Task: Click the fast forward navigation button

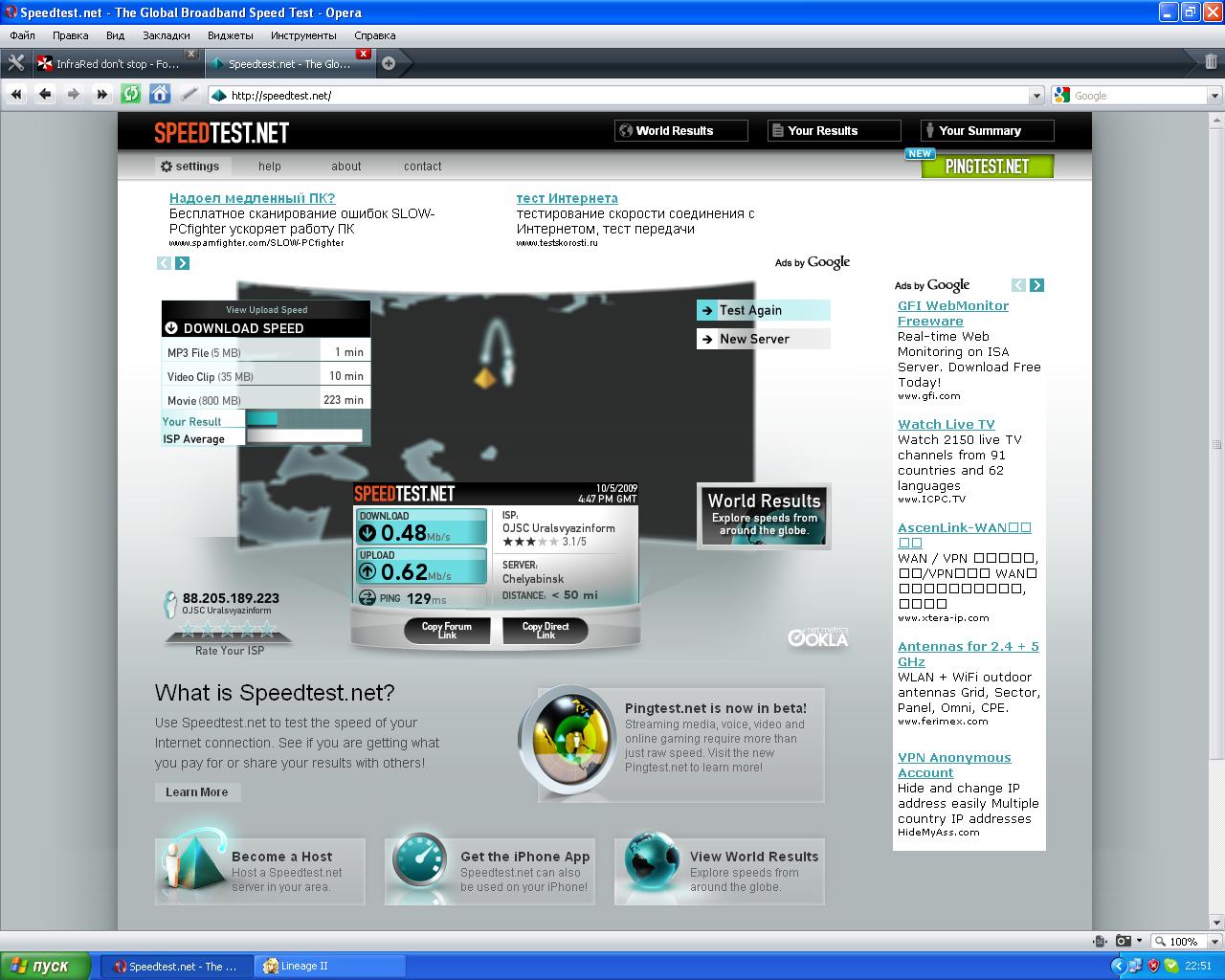Action: click(x=102, y=94)
